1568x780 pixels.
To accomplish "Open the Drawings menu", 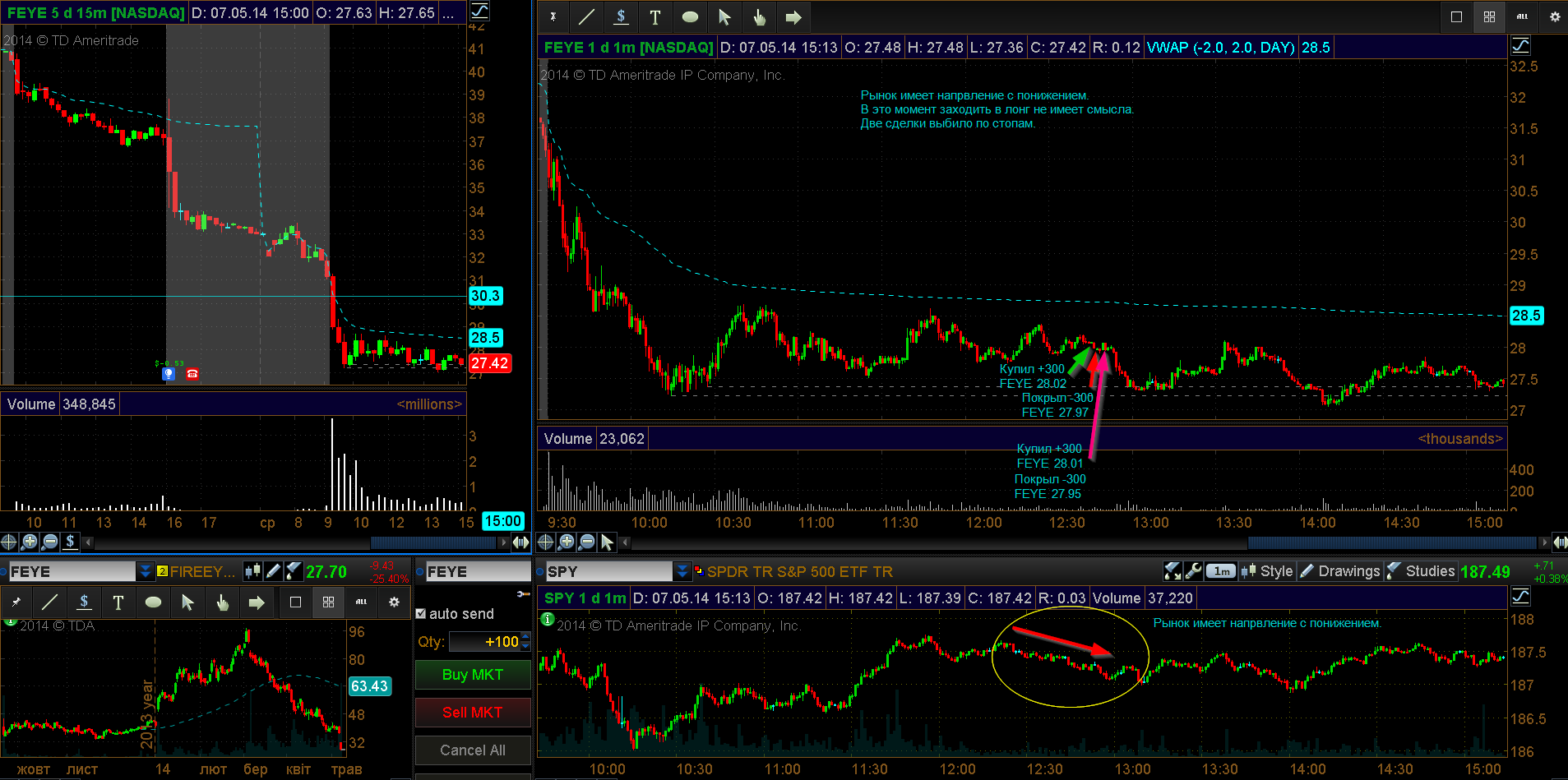I will coord(1339,570).
